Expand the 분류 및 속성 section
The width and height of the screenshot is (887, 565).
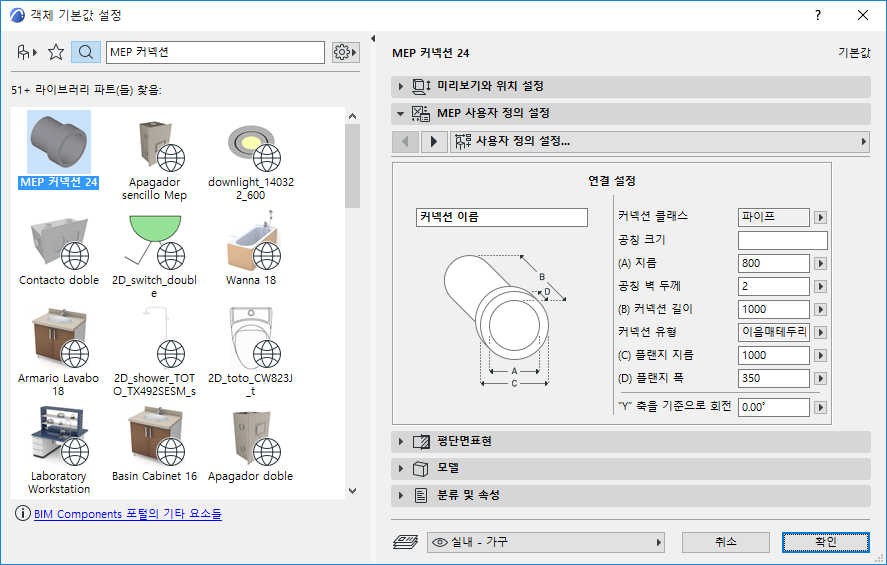pyautogui.click(x=401, y=495)
